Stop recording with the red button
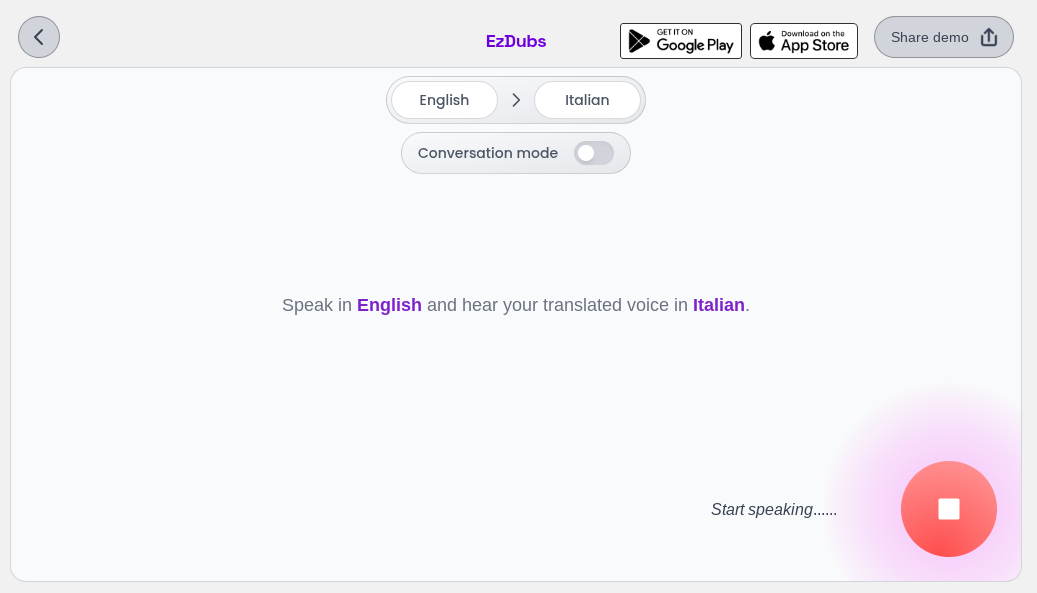 click(948, 509)
